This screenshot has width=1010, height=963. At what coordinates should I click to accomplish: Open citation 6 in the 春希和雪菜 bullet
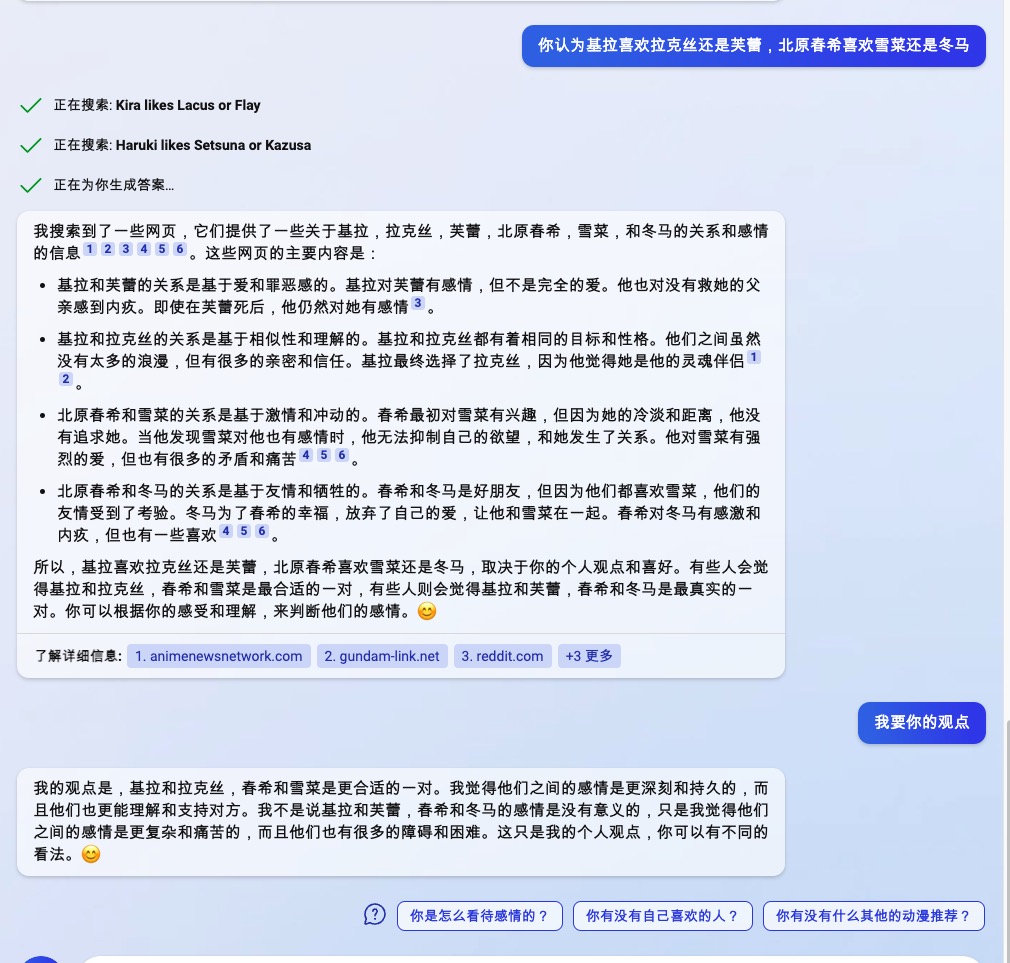click(343, 455)
